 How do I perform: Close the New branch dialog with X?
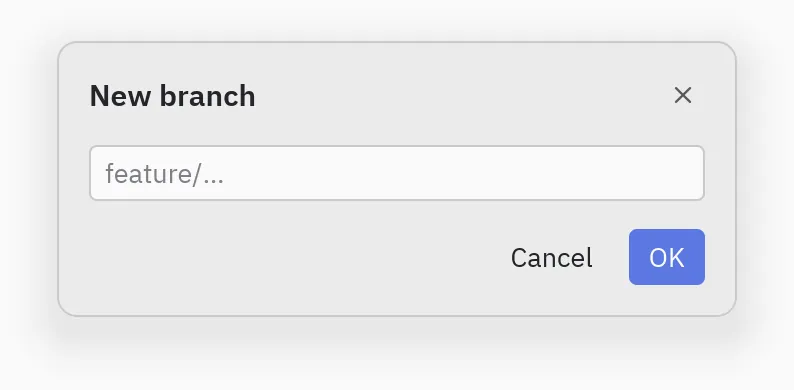pyautogui.click(x=683, y=95)
